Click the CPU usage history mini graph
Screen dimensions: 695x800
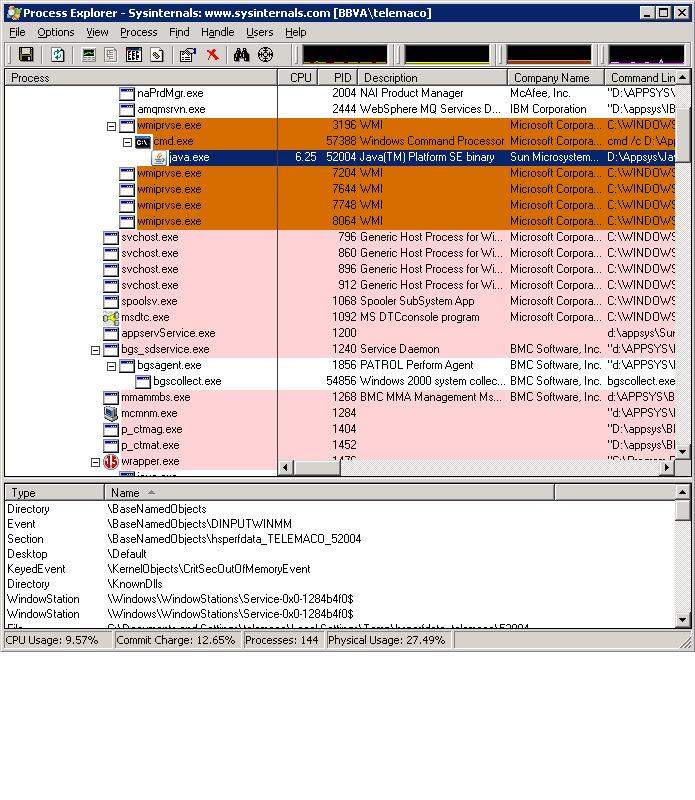coord(345,55)
